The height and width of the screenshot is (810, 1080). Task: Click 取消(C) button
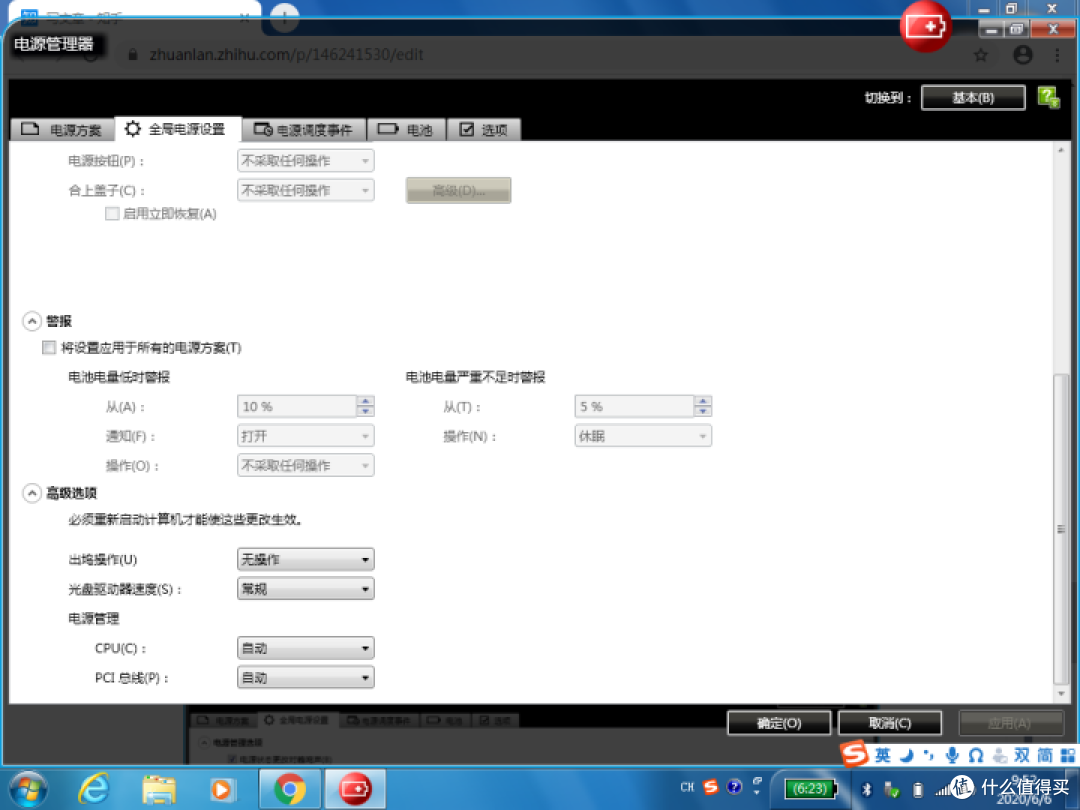tap(889, 723)
